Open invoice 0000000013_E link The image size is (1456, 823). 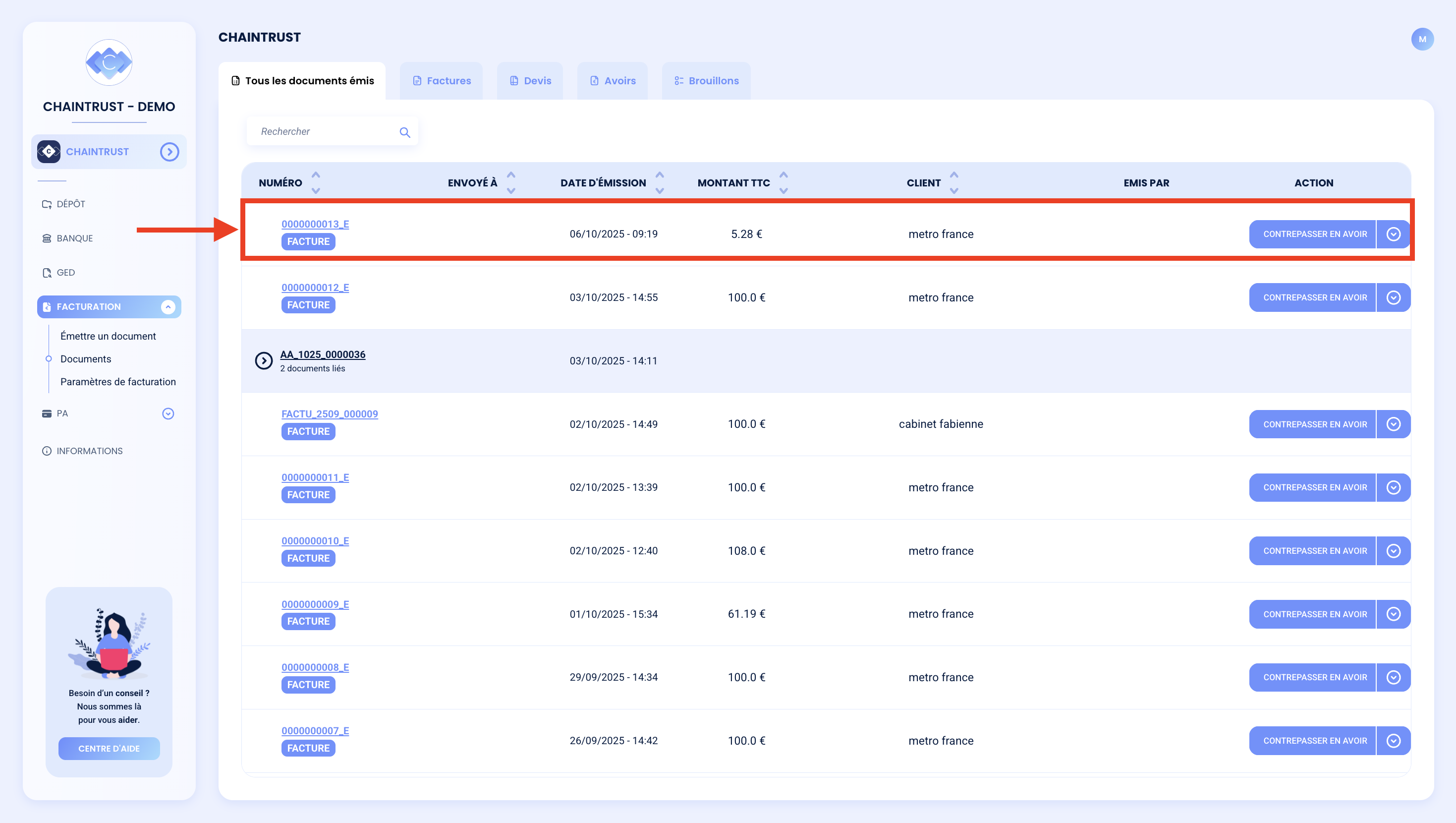point(315,224)
